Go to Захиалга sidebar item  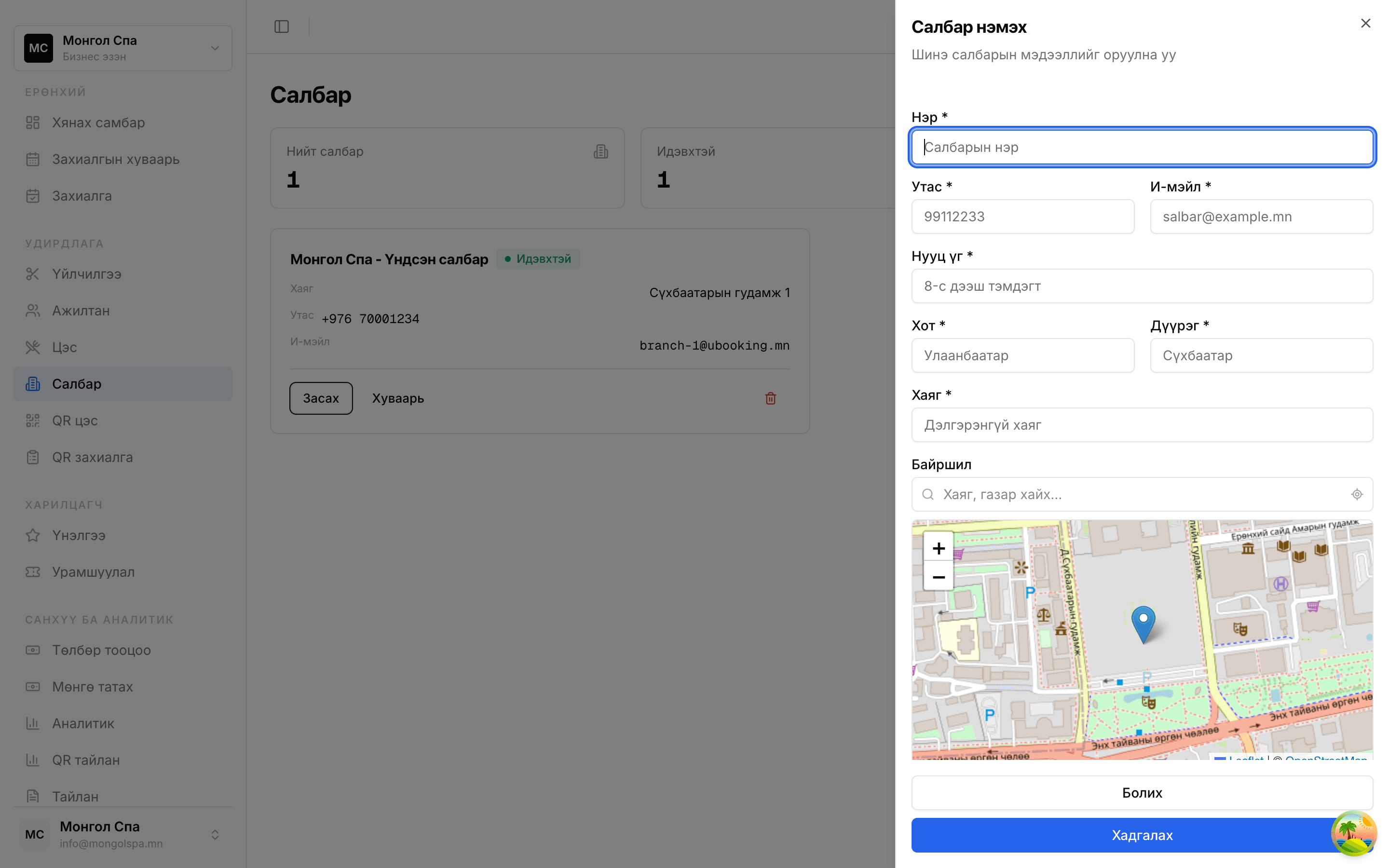tap(123, 196)
